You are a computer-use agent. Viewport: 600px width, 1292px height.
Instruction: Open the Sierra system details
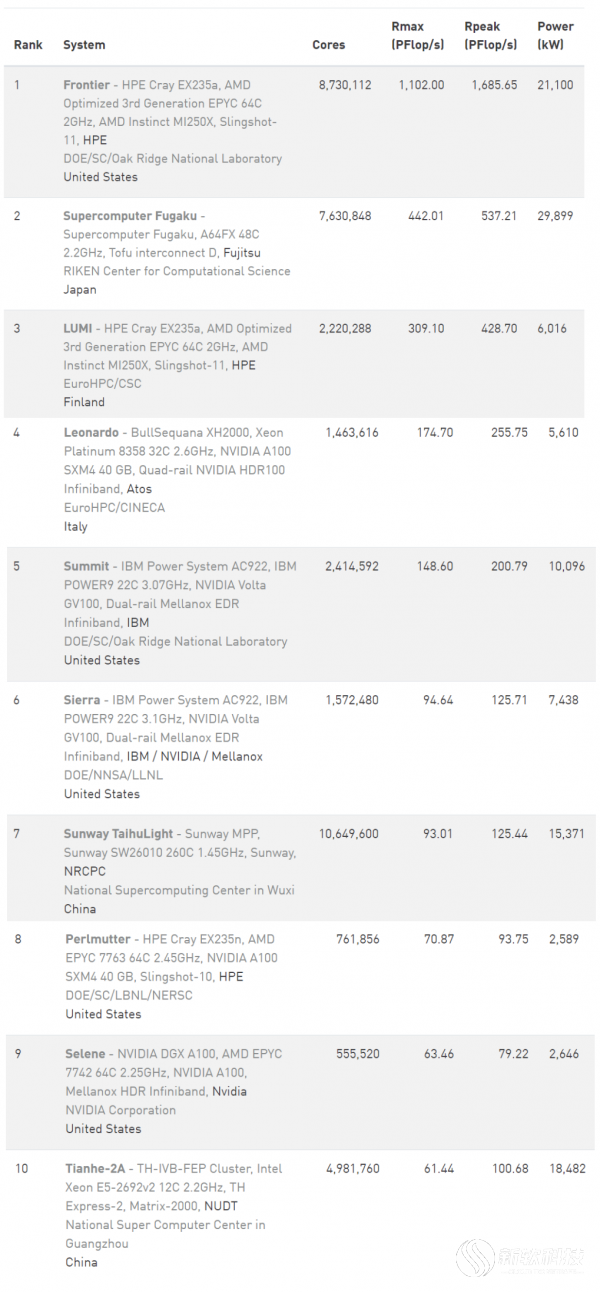[x=83, y=700]
